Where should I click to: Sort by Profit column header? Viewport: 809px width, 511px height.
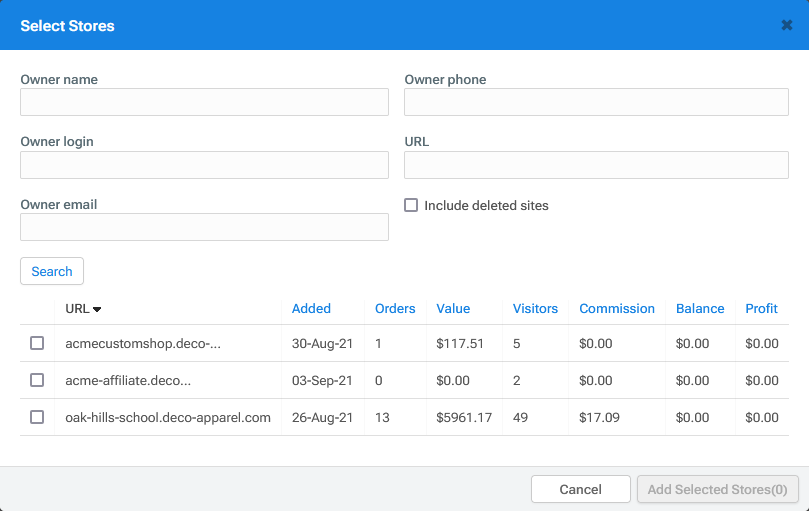pyautogui.click(x=761, y=308)
